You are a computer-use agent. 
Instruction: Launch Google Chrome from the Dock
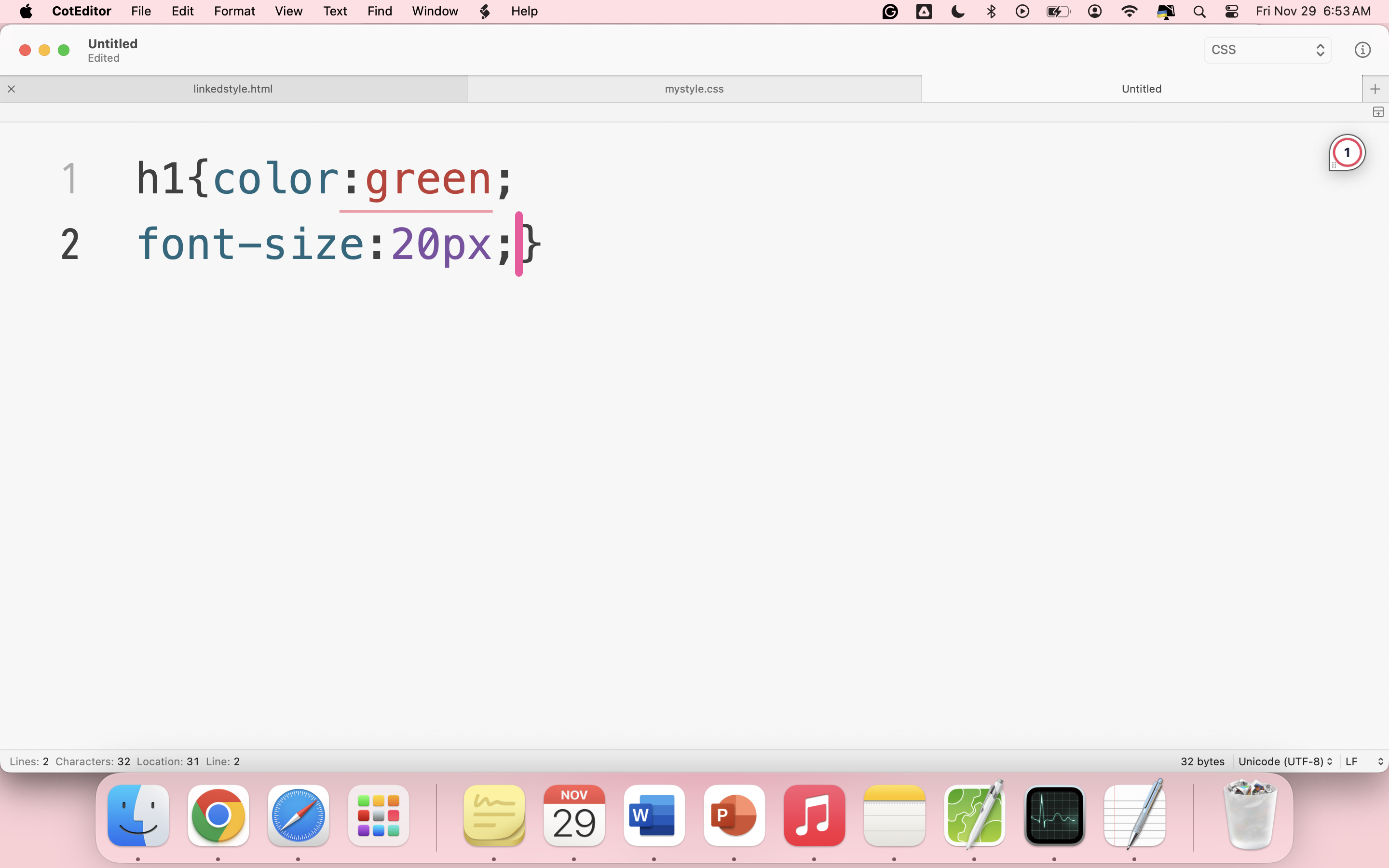[x=218, y=815]
